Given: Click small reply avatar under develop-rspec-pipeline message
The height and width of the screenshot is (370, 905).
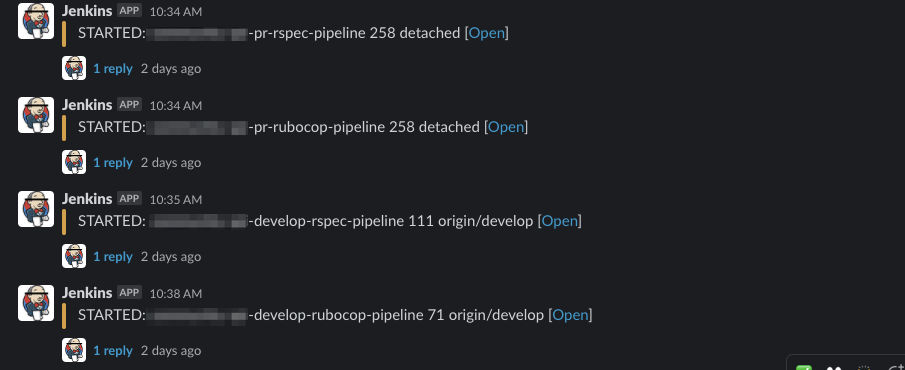Looking at the screenshot, I should click(74, 256).
